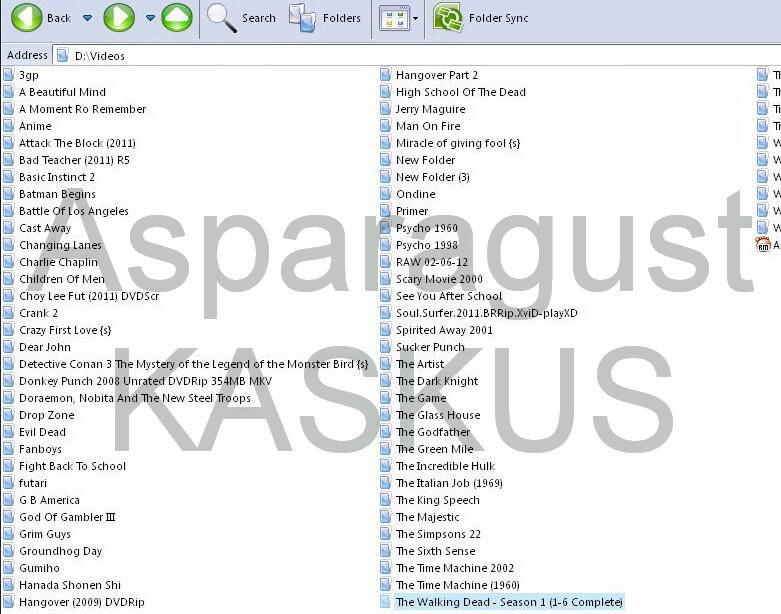Image resolution: width=781 pixels, height=614 pixels.
Task: Select the 3gp folder
Action: click(28, 75)
